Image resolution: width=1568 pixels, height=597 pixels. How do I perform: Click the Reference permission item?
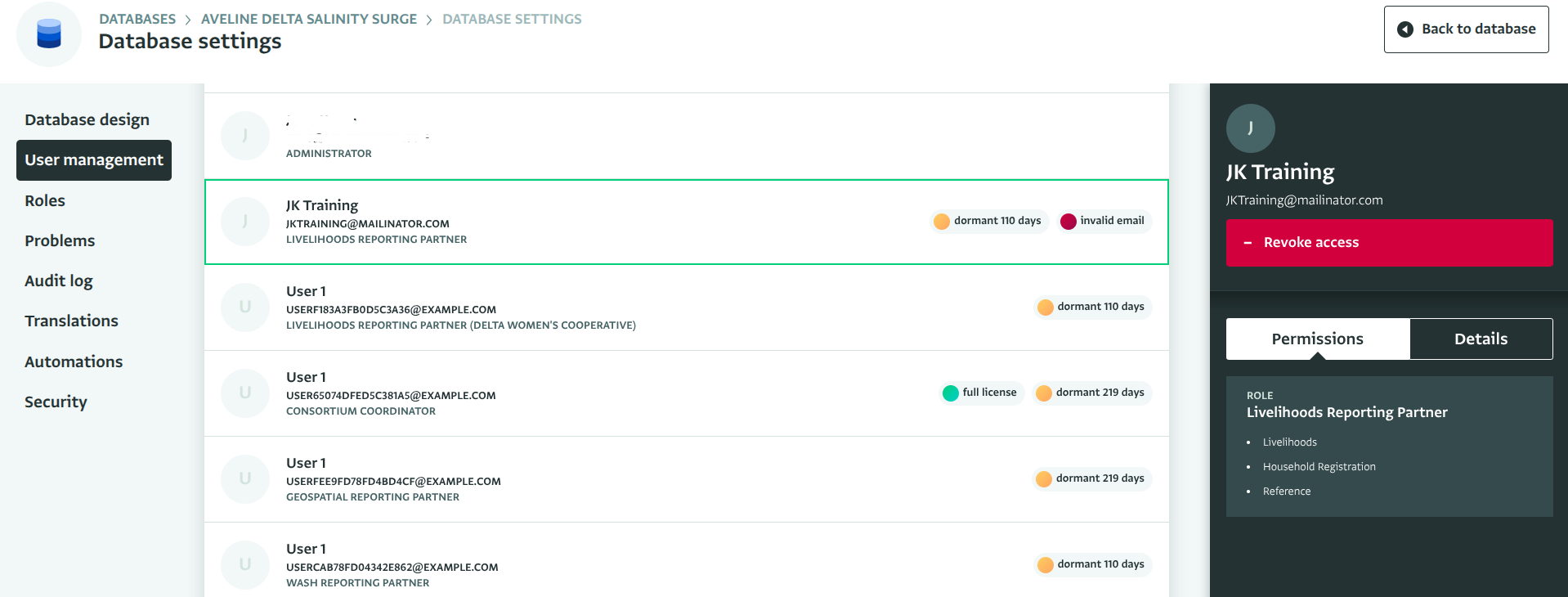1287,492
